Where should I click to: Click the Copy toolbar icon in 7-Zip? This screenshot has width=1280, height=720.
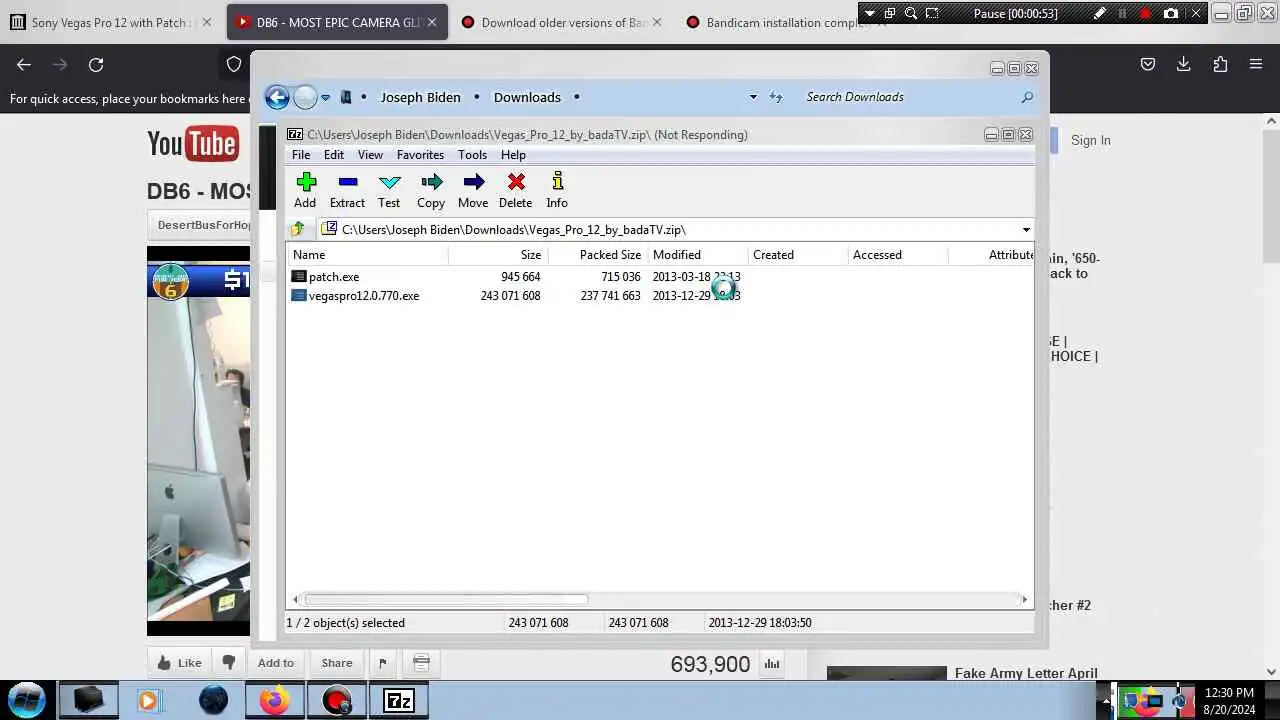431,189
